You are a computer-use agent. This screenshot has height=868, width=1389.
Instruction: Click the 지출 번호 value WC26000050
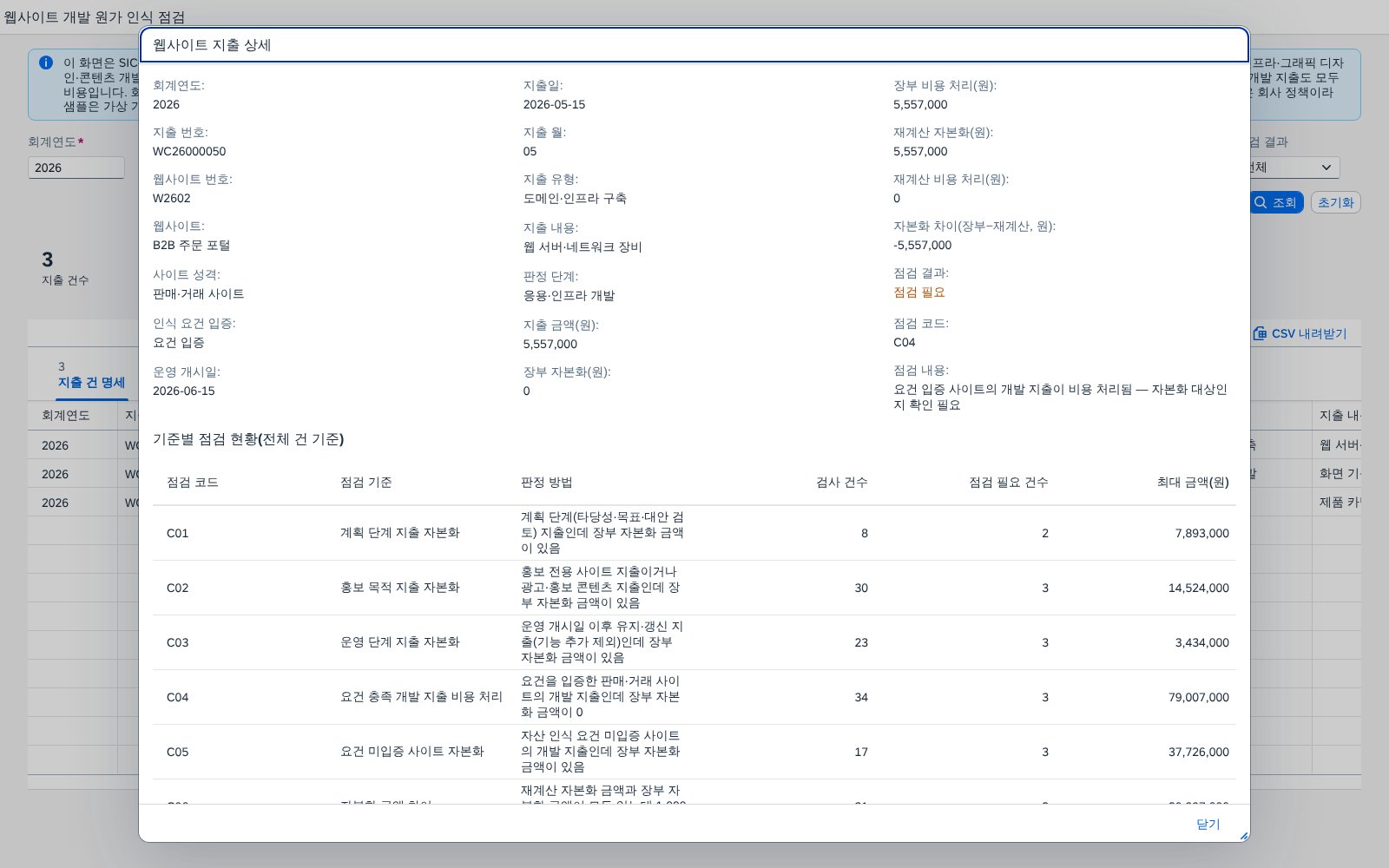point(189,151)
